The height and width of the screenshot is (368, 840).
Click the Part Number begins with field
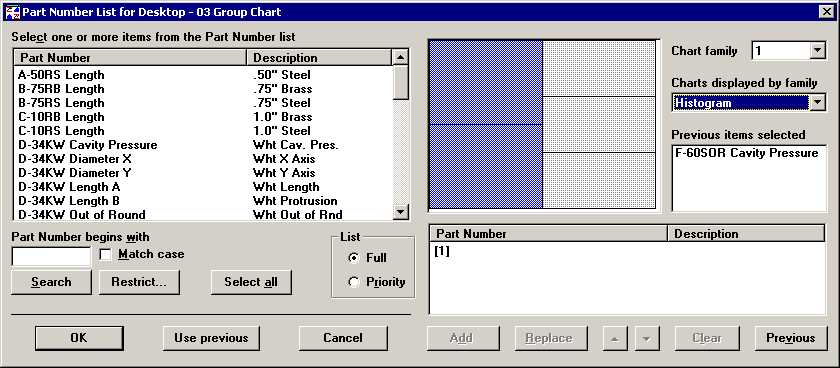click(51, 257)
